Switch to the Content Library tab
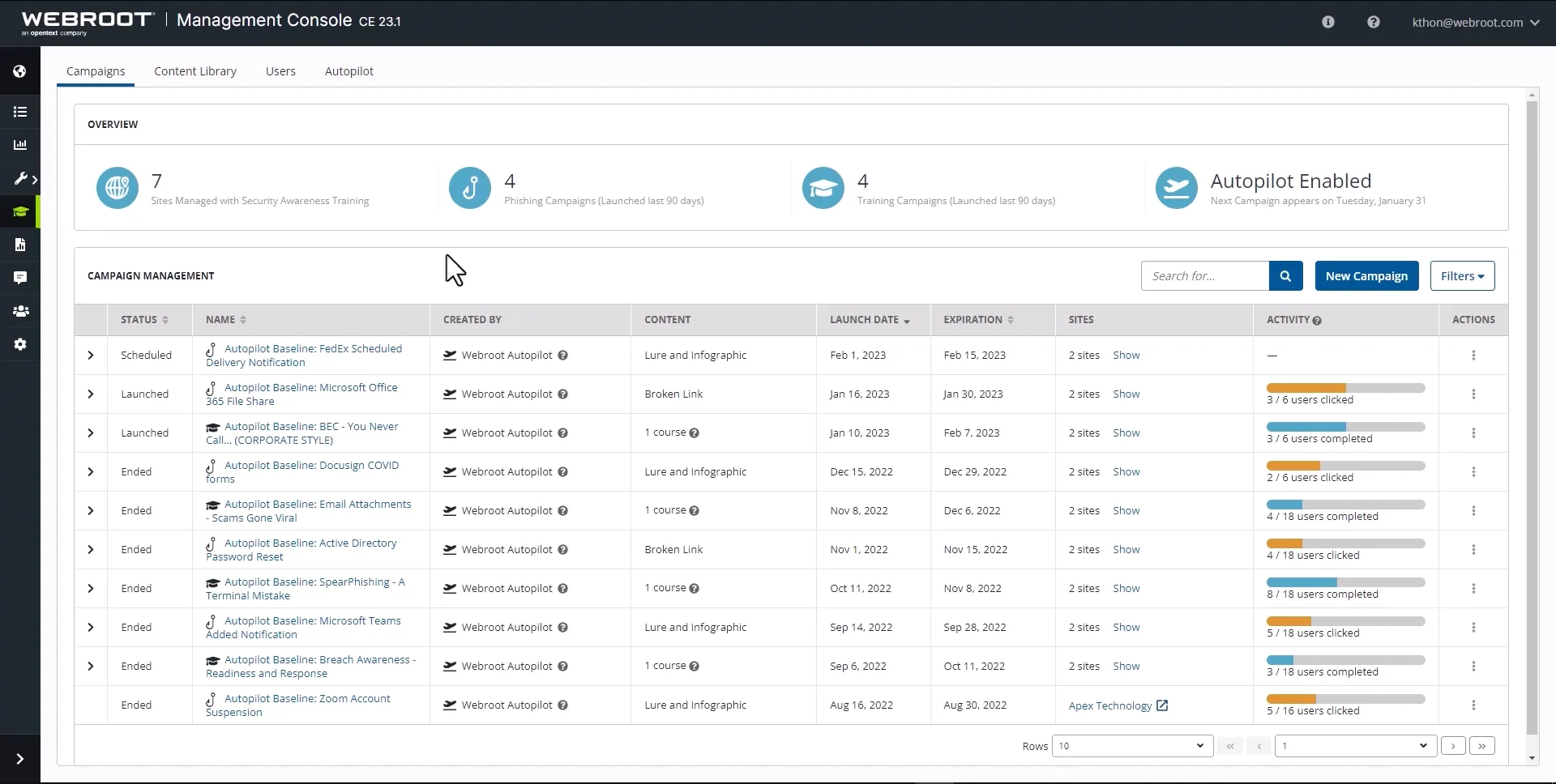Screen dimensions: 1556x784 pyautogui.click(x=194, y=71)
